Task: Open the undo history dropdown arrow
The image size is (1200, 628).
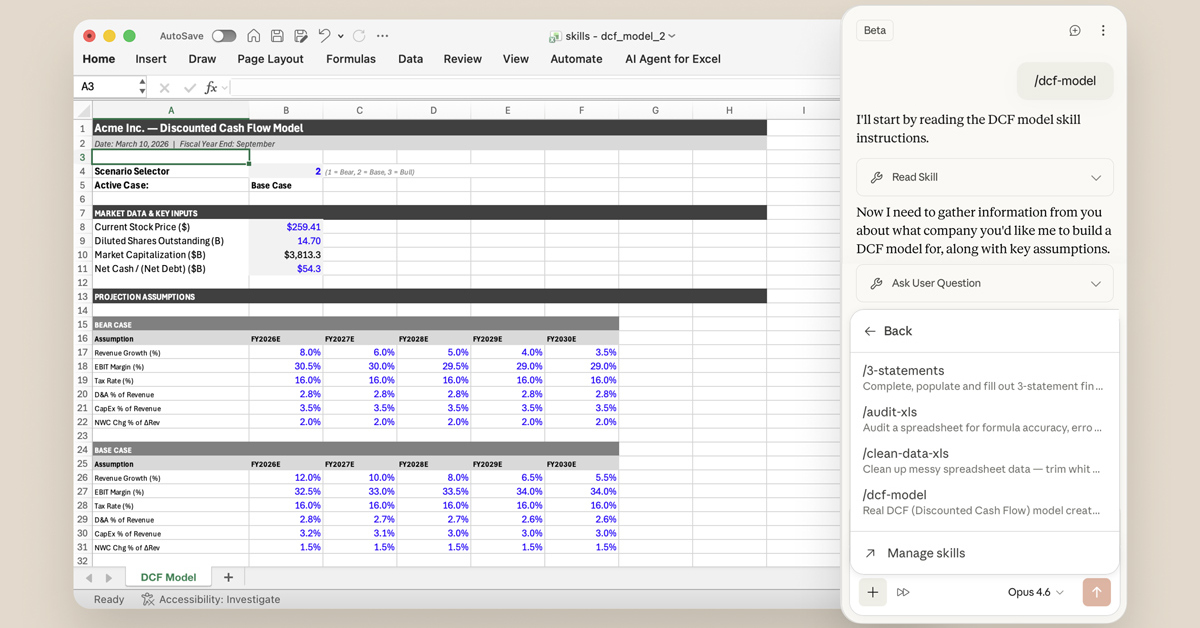Action: pyautogui.click(x=341, y=36)
